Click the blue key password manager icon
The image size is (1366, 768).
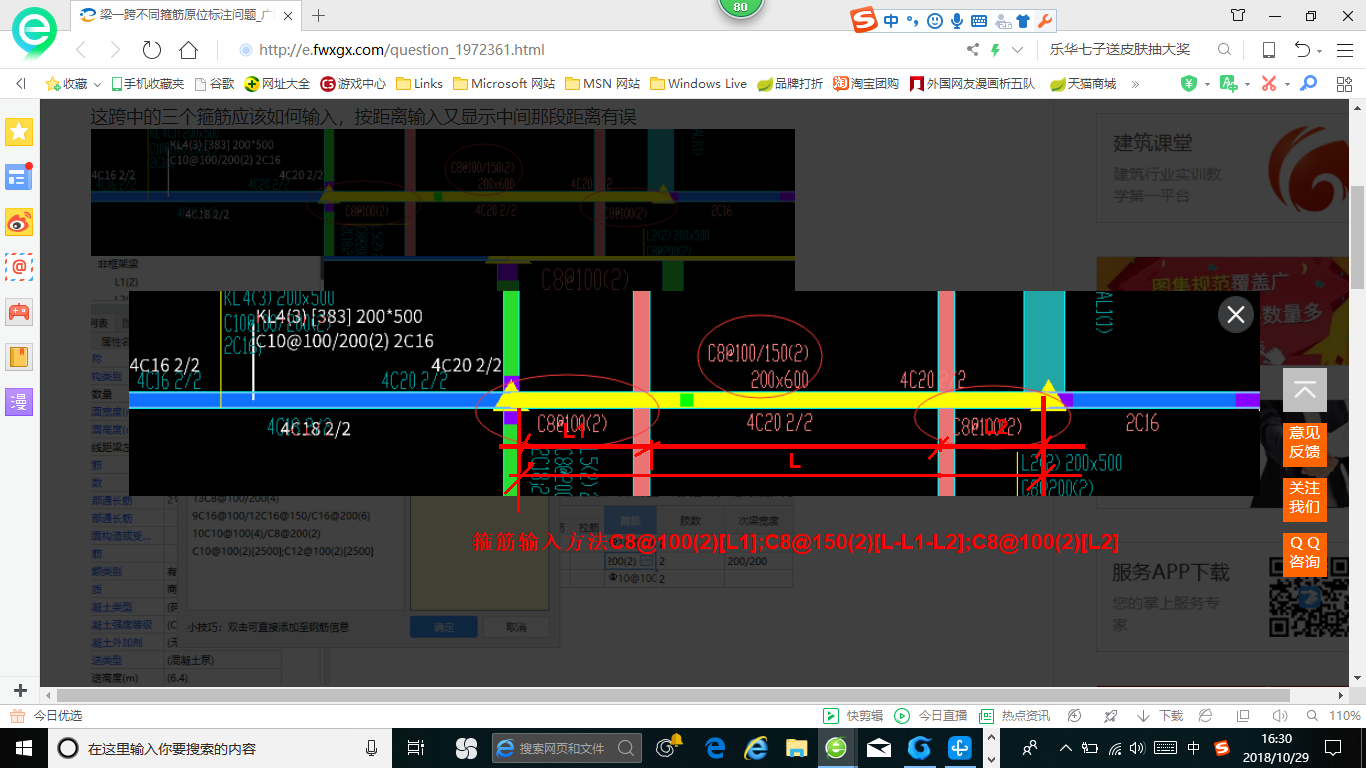pyautogui.click(x=1308, y=84)
